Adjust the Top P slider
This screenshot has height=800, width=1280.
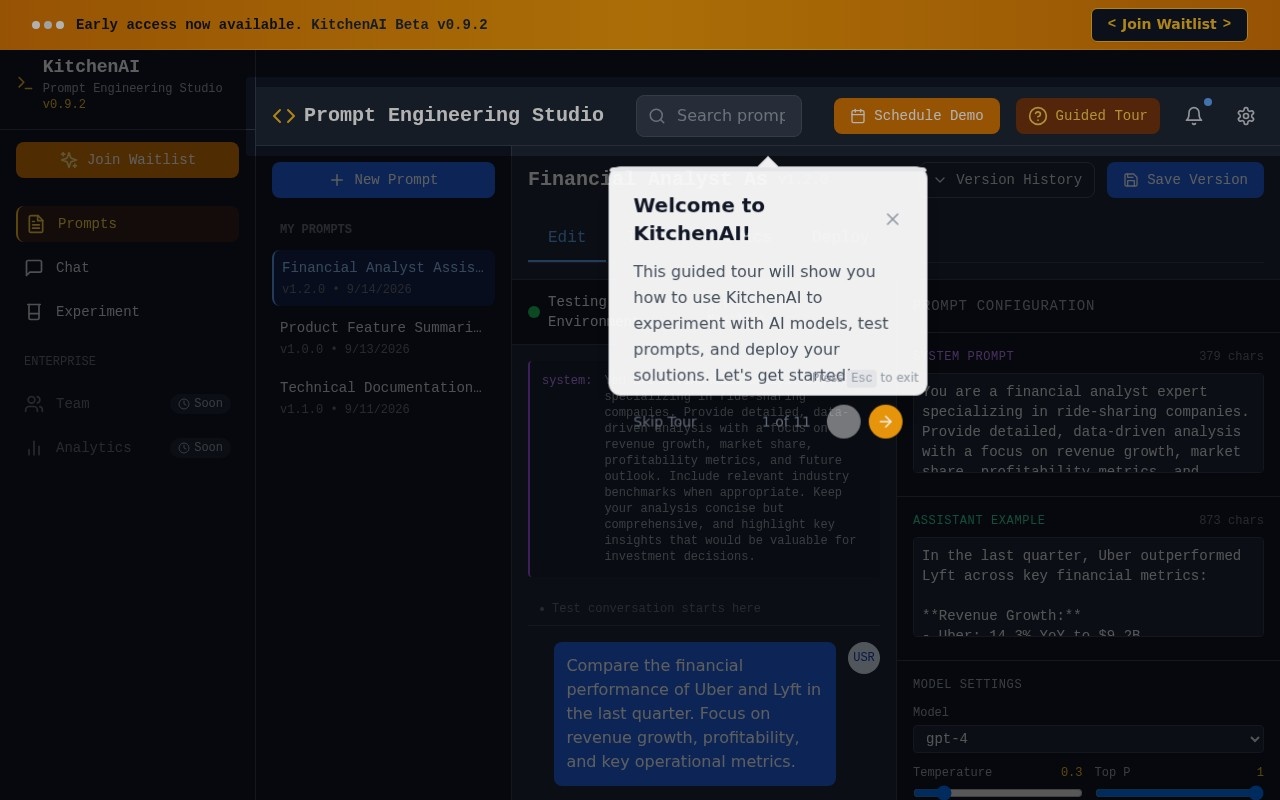1179,793
